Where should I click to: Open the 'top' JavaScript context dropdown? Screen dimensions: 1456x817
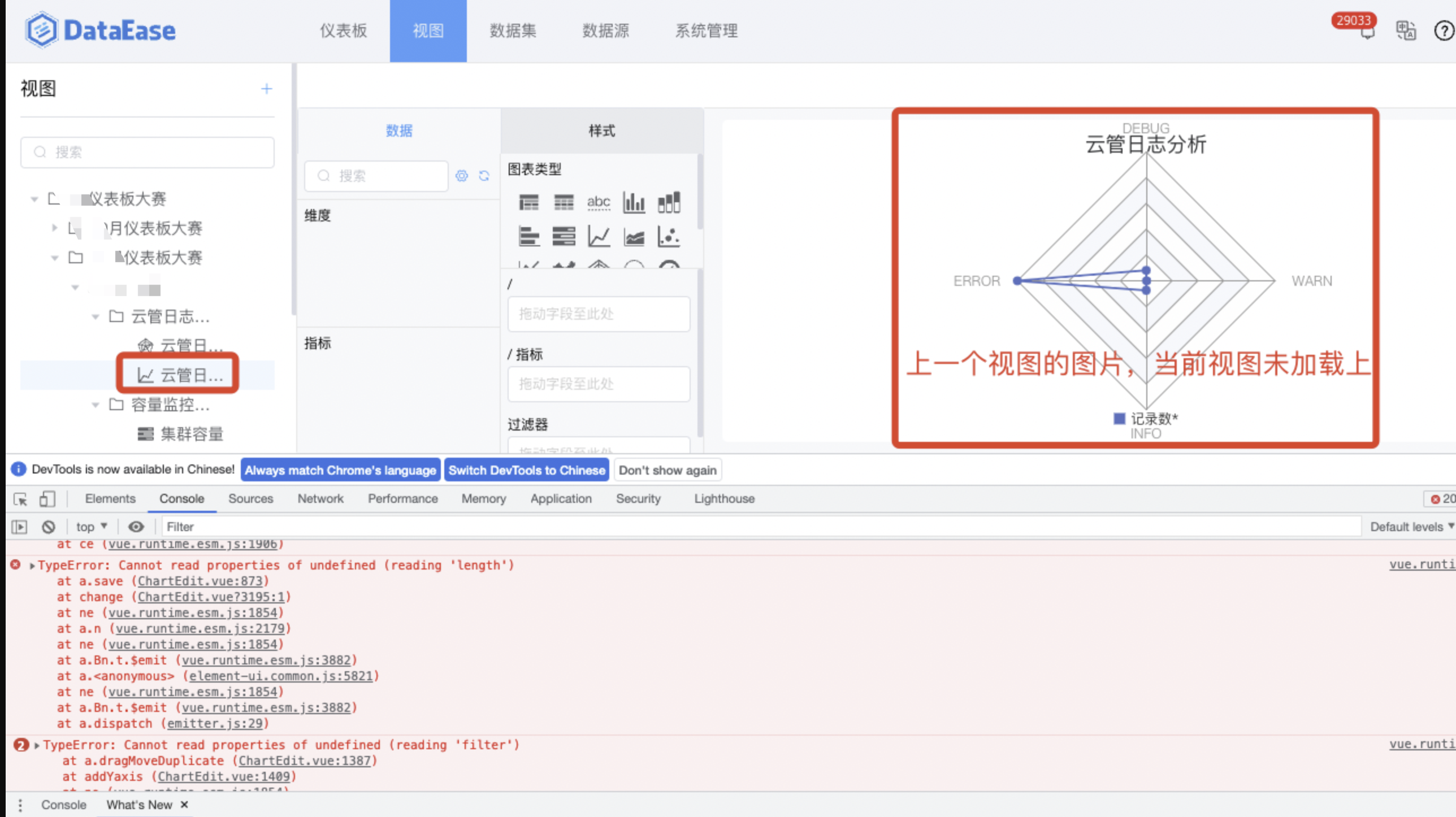coord(92,527)
